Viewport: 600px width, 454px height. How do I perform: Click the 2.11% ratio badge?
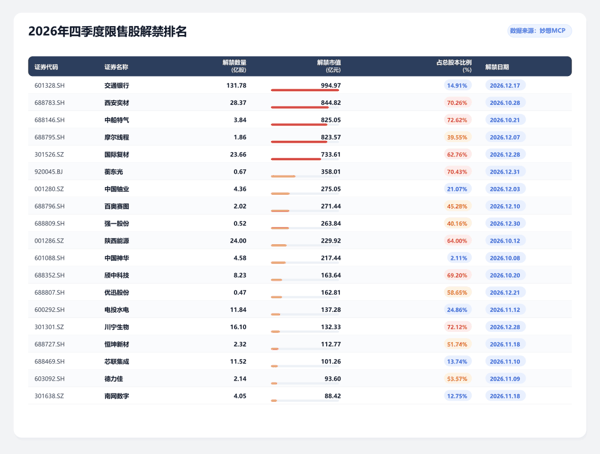459,258
